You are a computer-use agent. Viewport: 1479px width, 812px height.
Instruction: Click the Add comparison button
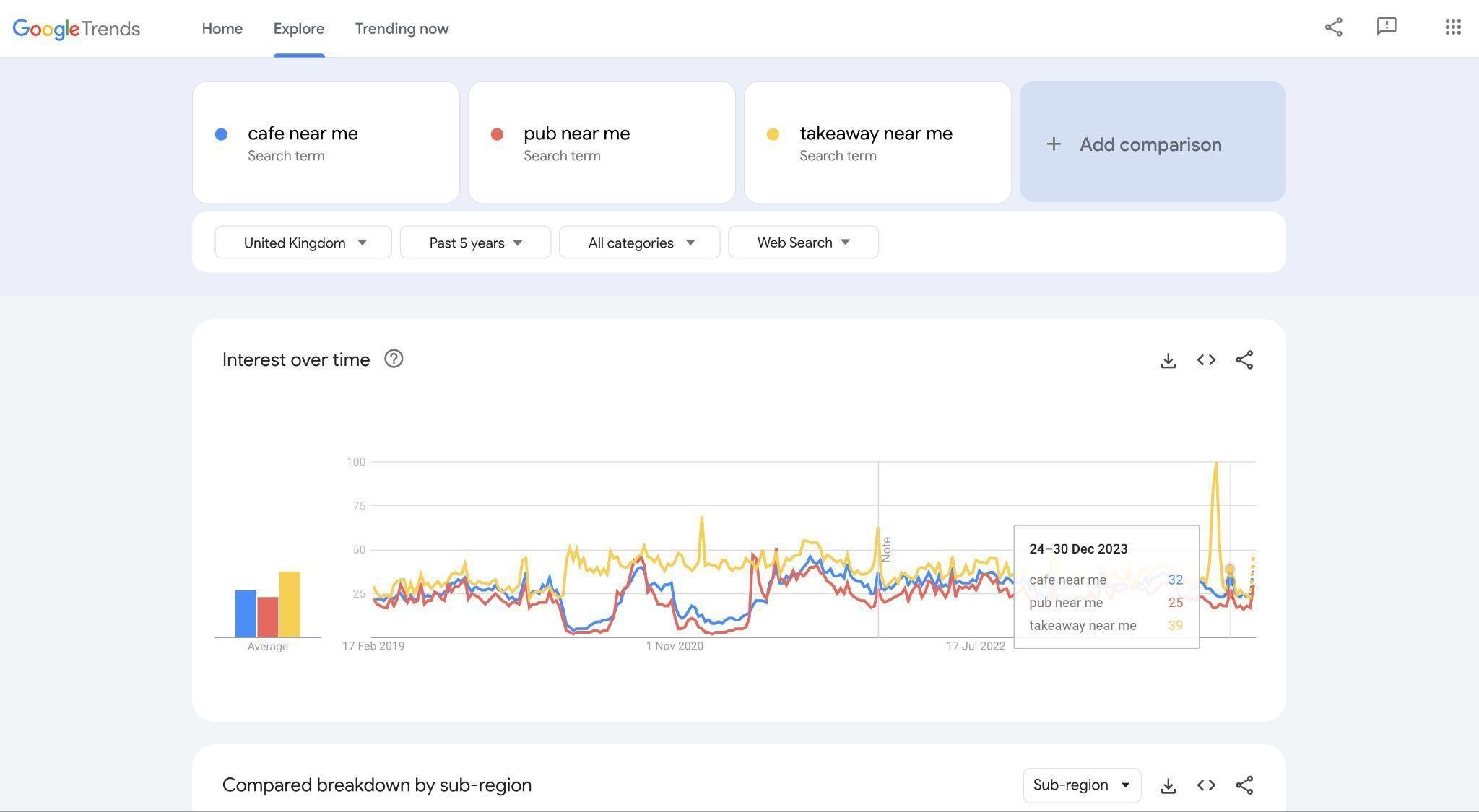pos(1151,144)
